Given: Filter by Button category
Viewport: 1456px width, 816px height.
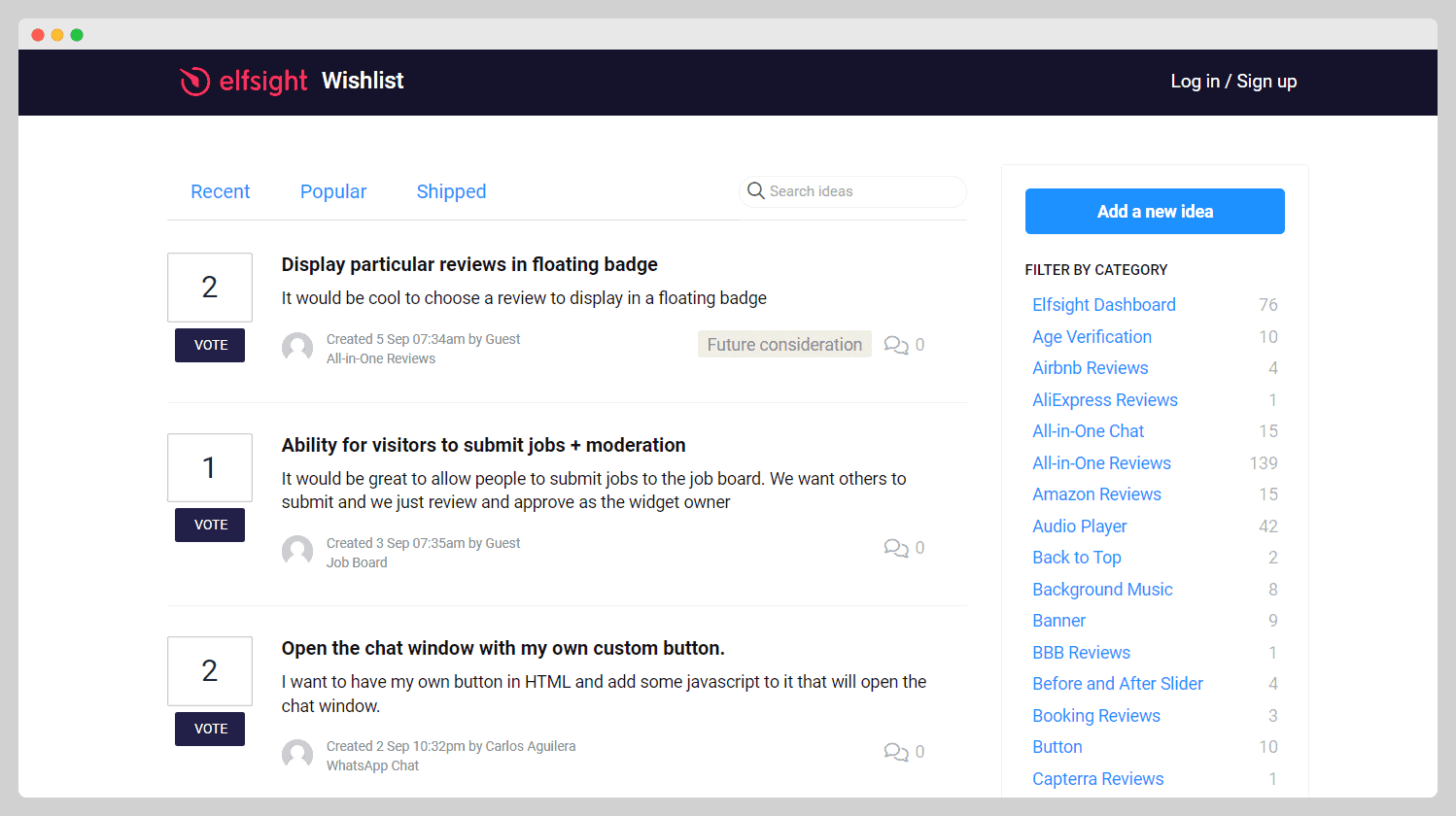Looking at the screenshot, I should 1057,747.
